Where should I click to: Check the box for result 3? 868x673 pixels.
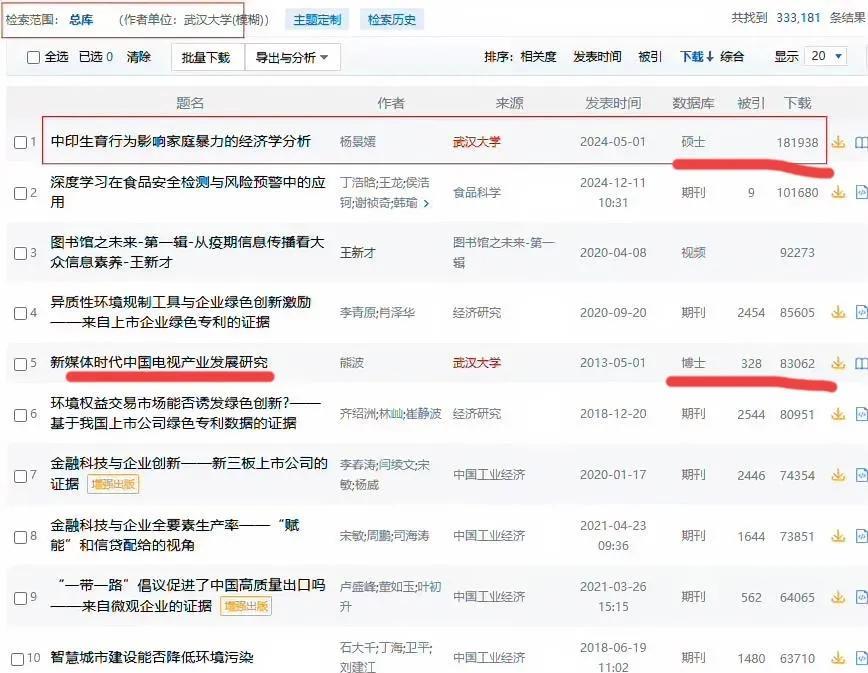pyautogui.click(x=20, y=253)
